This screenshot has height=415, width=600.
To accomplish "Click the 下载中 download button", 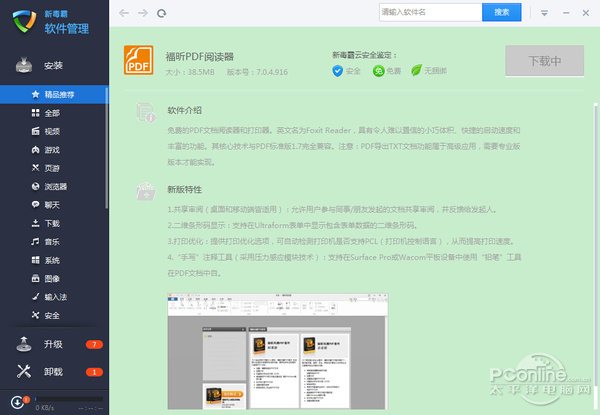I will point(545,61).
